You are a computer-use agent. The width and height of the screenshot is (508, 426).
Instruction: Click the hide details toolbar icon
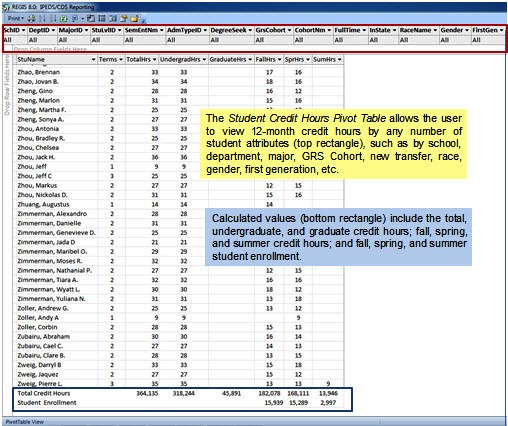click(x=113, y=19)
